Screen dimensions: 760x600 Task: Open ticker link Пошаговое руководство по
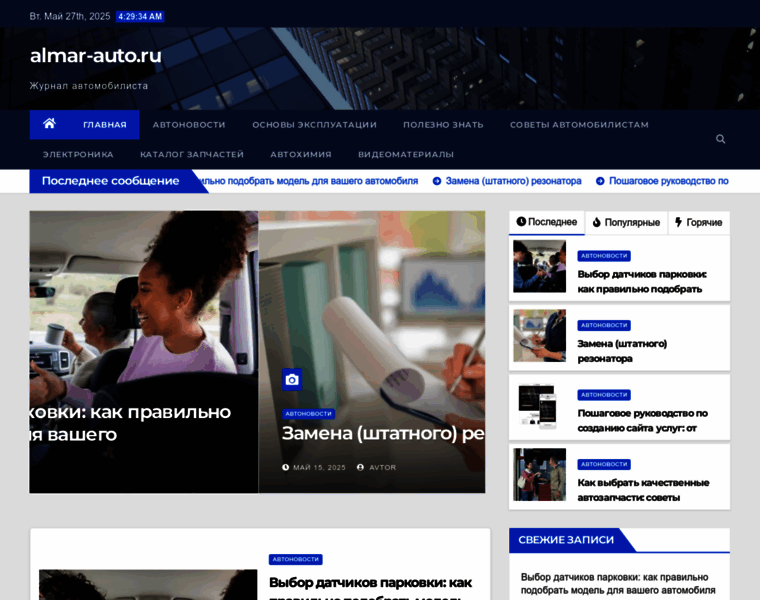pos(668,181)
